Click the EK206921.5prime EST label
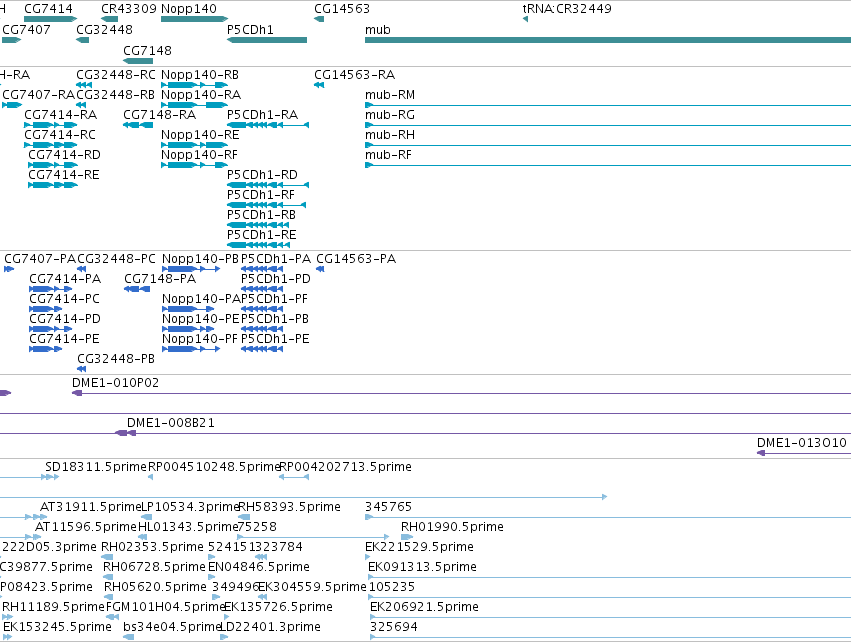This screenshot has height=642, width=851. point(424,607)
